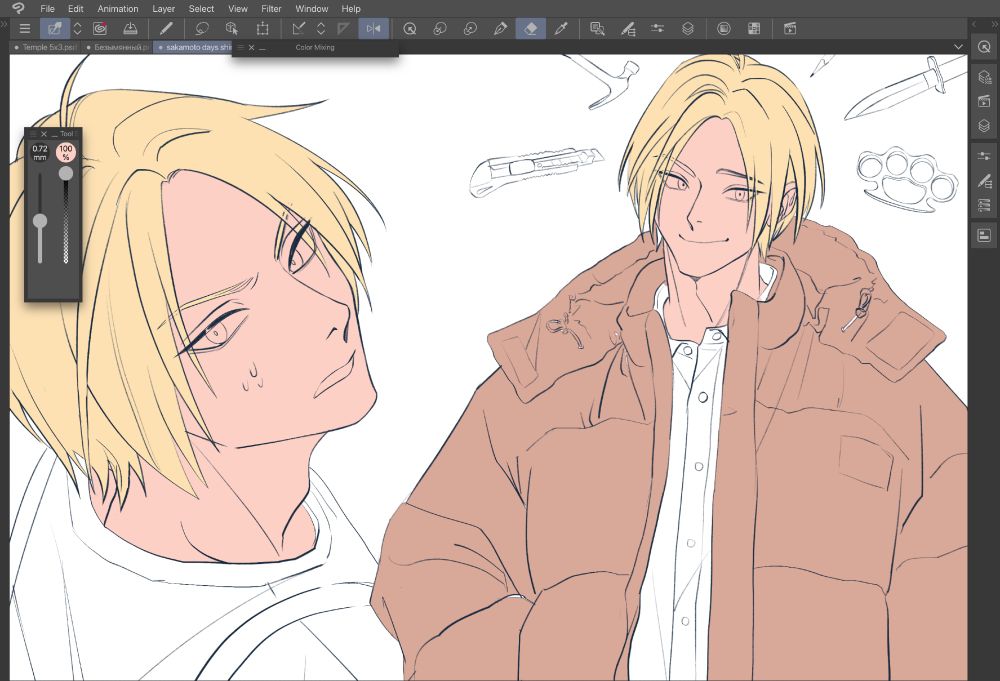Open the Layers stack icon in command bar

pos(688,29)
